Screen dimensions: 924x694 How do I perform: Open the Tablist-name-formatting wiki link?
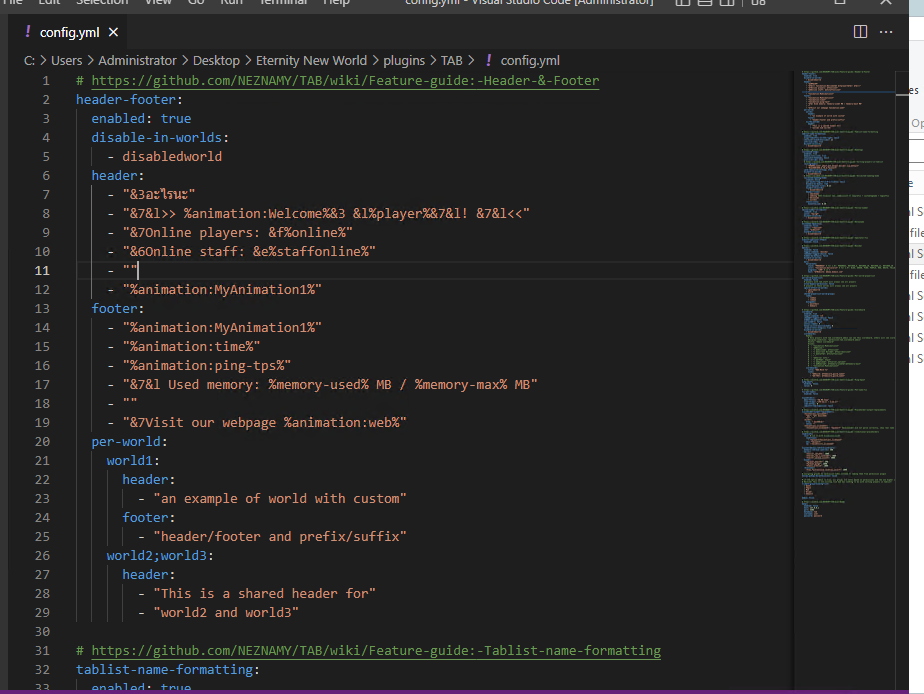tap(376, 650)
